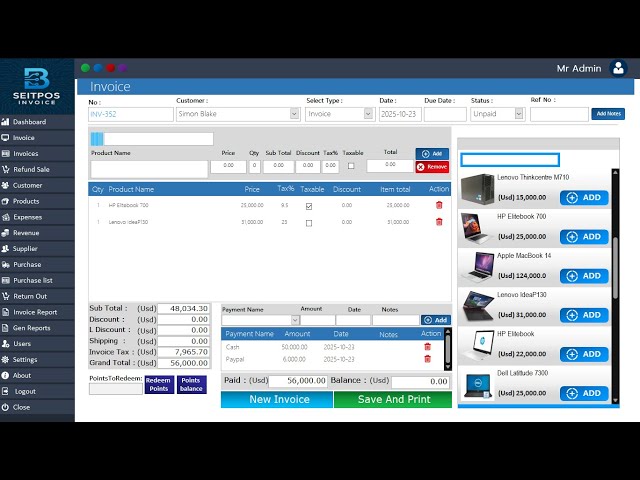The image size is (640, 480).
Task: Click the red circle in title bar
Action: pyautogui.click(x=110, y=68)
